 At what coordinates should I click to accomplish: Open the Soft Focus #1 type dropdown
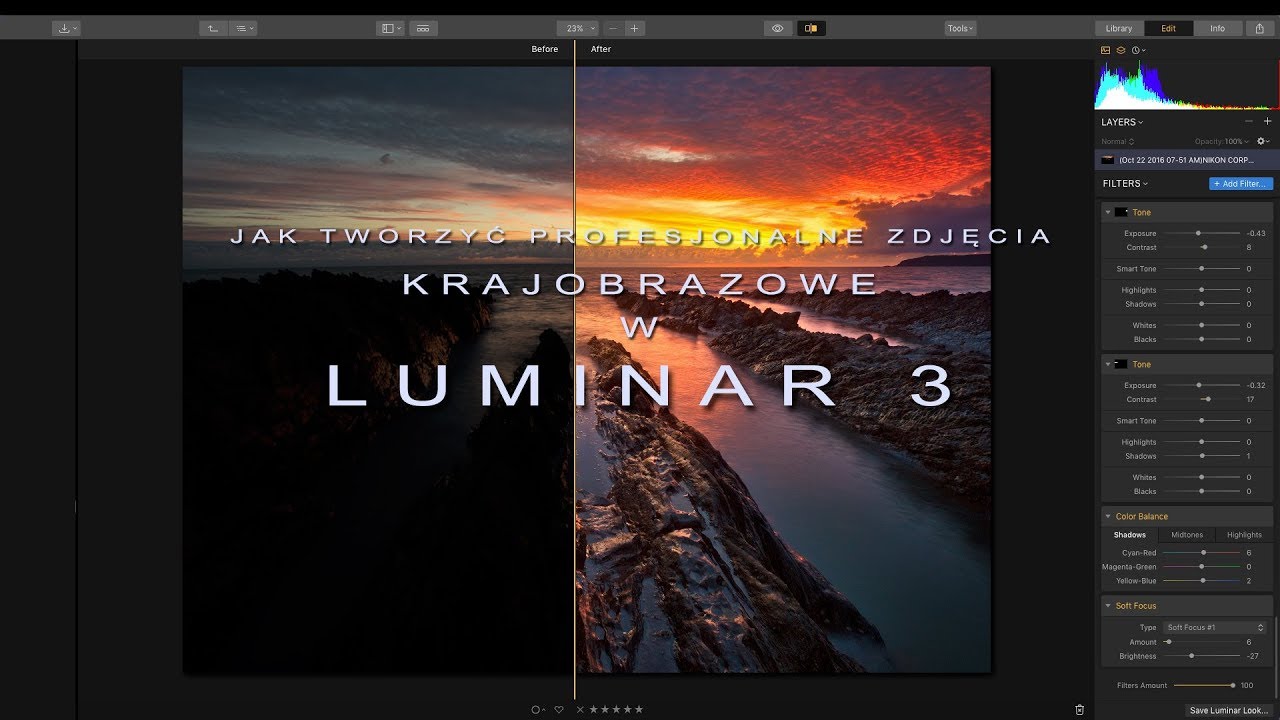1215,627
